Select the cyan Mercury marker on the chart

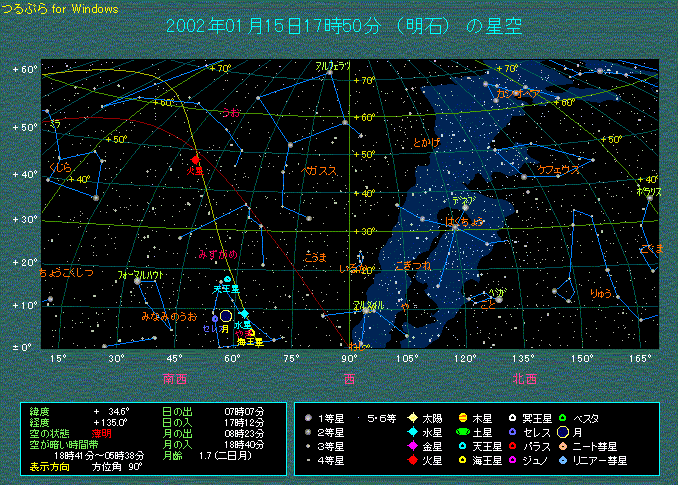coord(244,314)
